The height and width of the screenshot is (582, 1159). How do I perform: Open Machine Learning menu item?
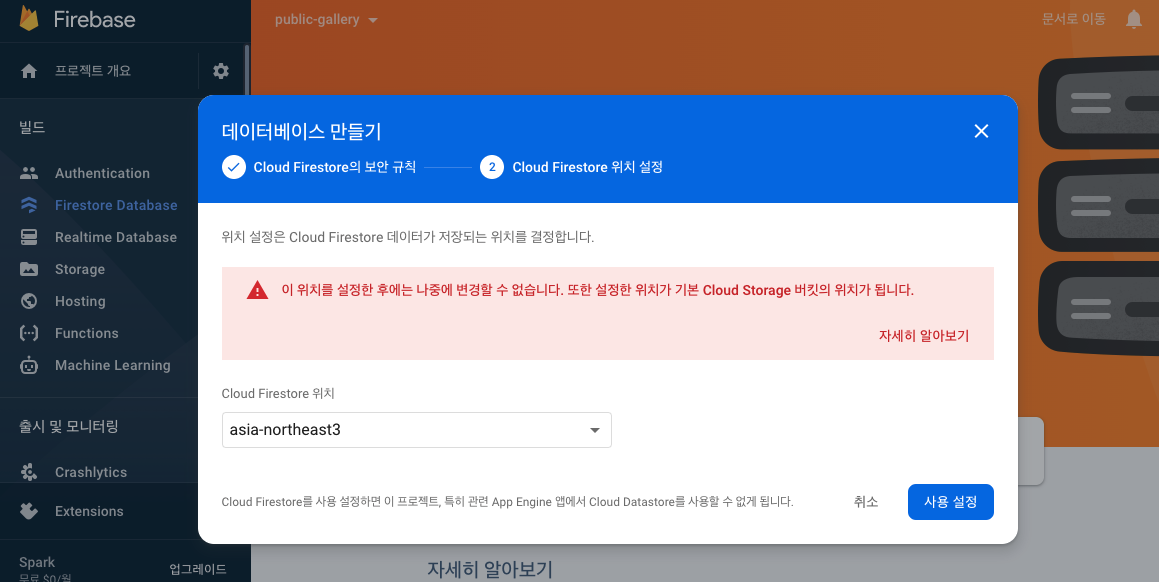point(112,365)
